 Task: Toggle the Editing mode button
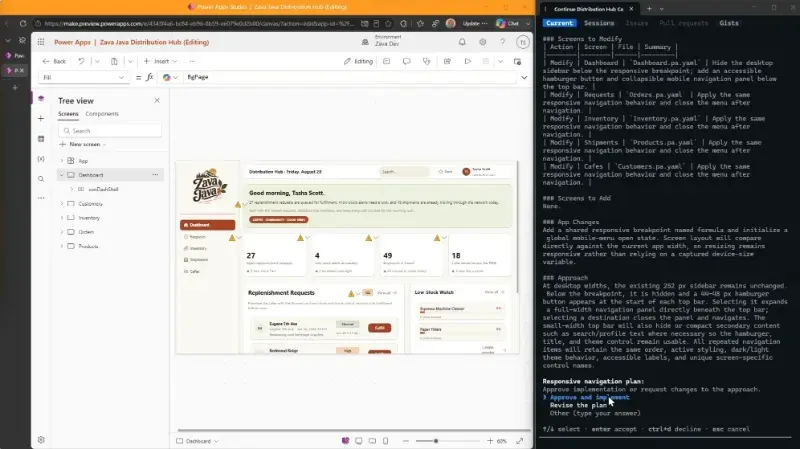(358, 61)
